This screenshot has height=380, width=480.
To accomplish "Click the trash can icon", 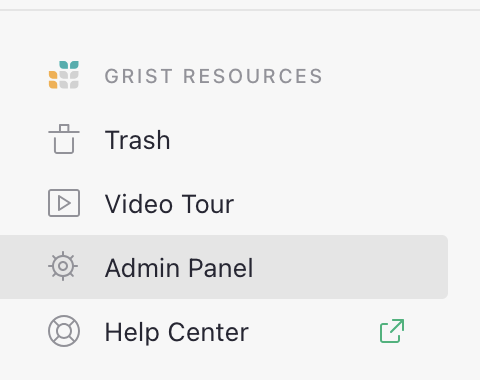I will pos(64,139).
